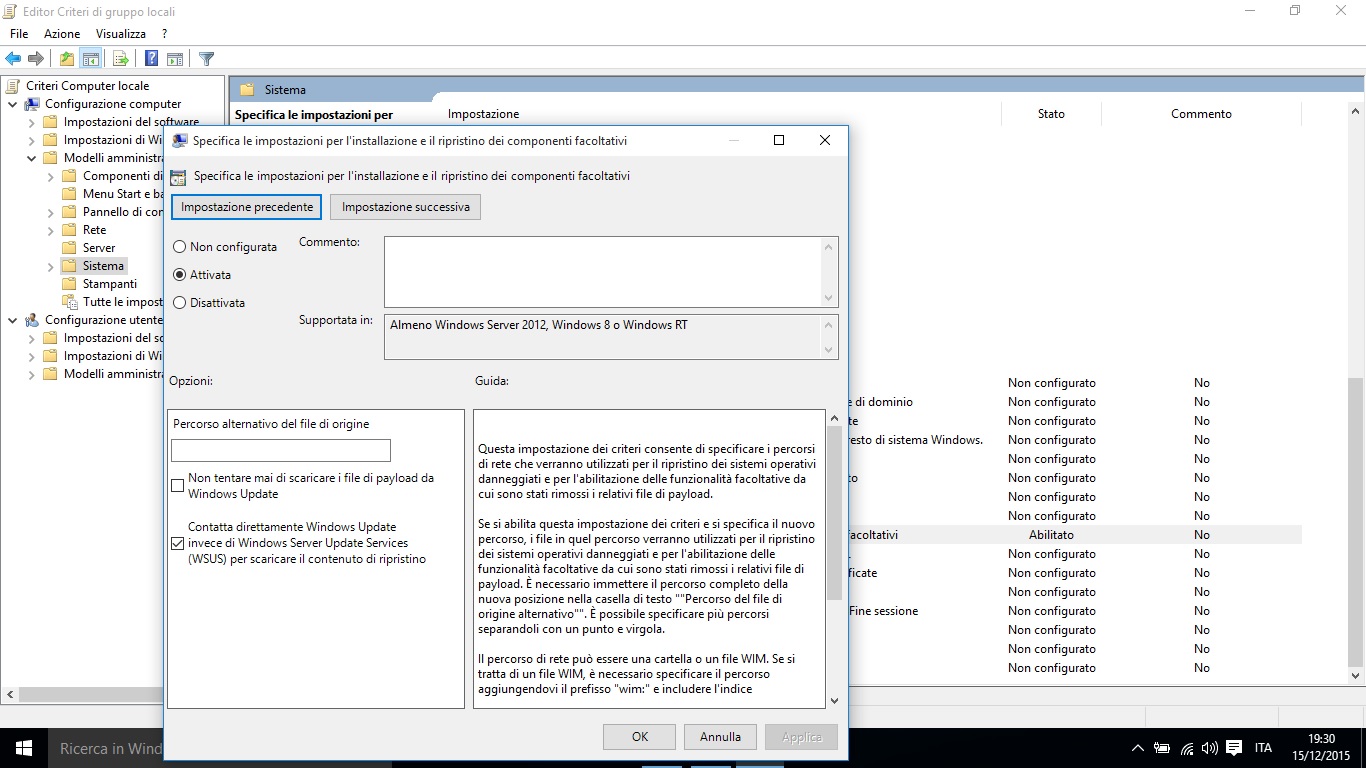Open the blue Help question mark toolbar icon
This screenshot has width=1366, height=768.
(151, 59)
